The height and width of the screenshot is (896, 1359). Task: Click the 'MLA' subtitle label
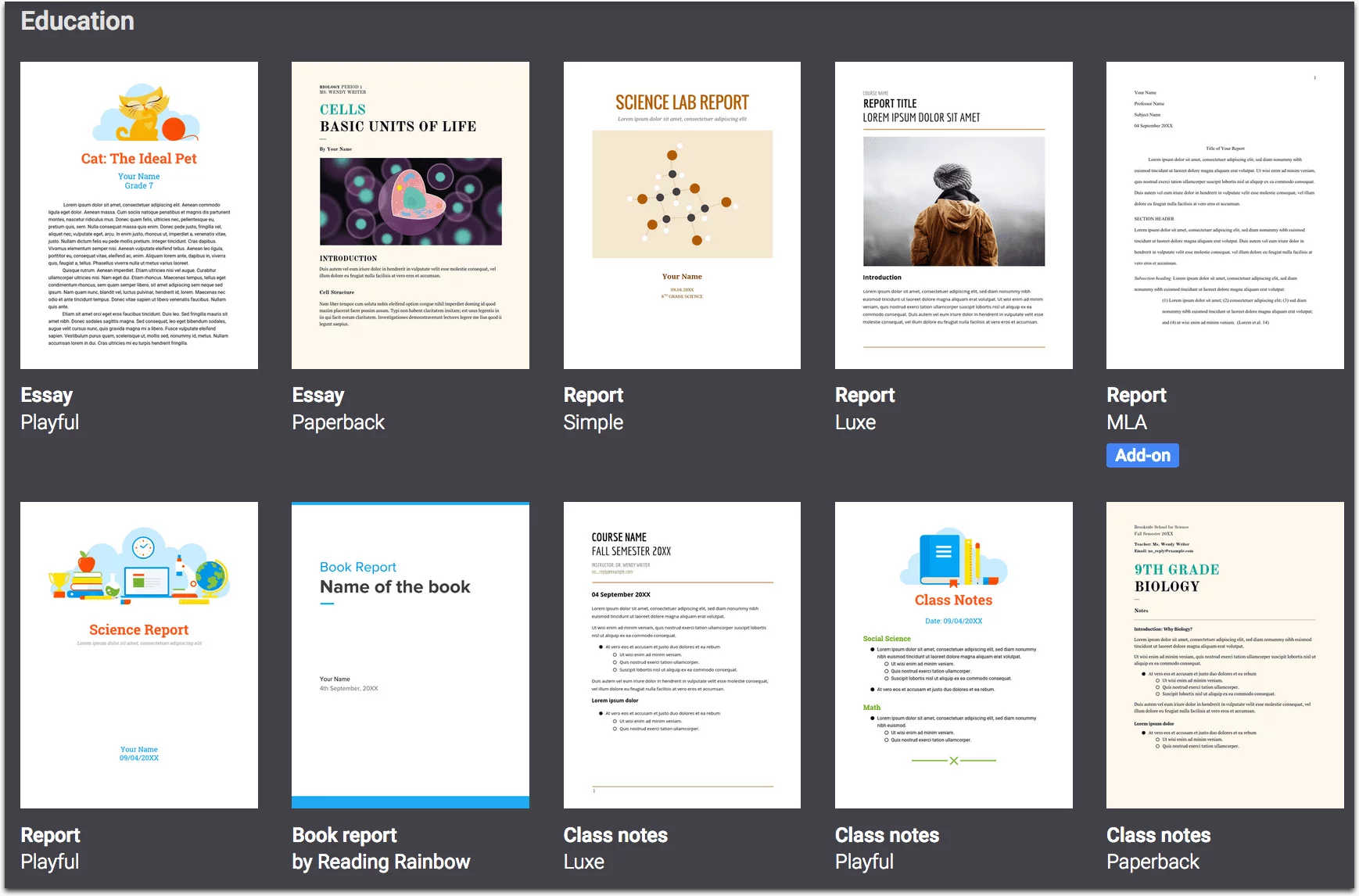1127,422
